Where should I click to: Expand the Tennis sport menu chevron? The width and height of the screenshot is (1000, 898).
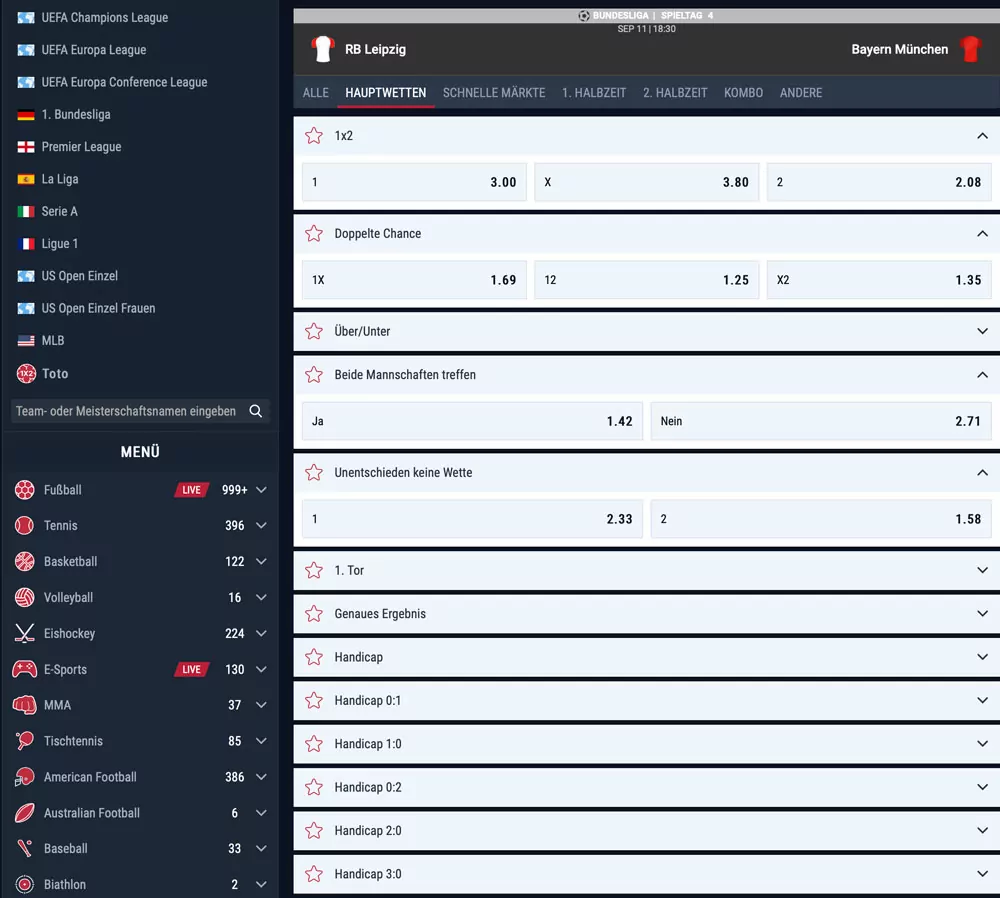[x=261, y=526]
